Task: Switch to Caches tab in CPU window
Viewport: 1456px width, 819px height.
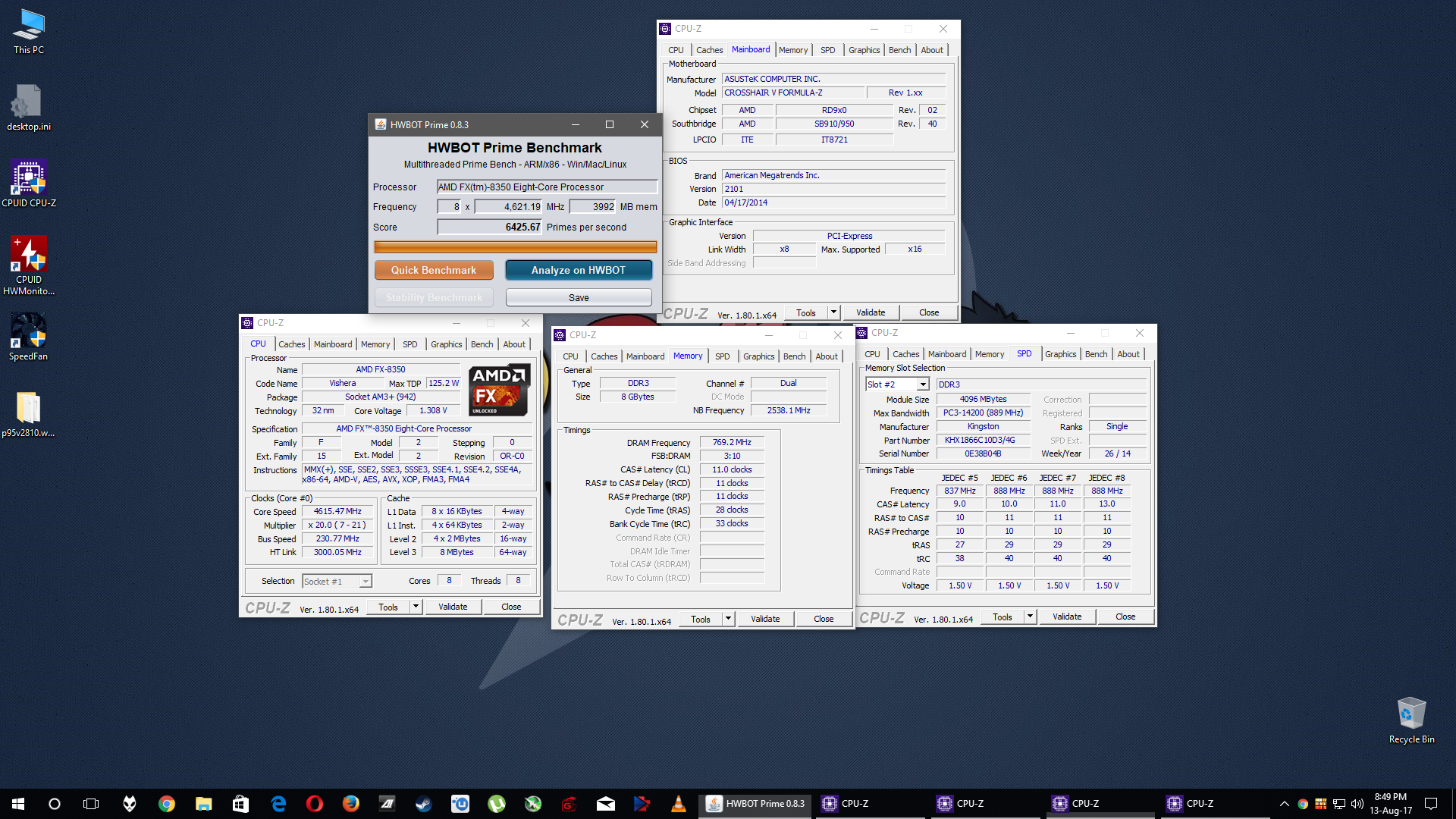Action: click(x=291, y=344)
